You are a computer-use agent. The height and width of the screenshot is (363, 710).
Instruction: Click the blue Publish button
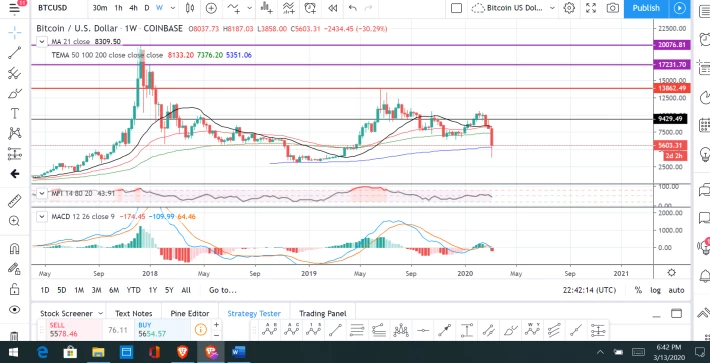[646, 8]
